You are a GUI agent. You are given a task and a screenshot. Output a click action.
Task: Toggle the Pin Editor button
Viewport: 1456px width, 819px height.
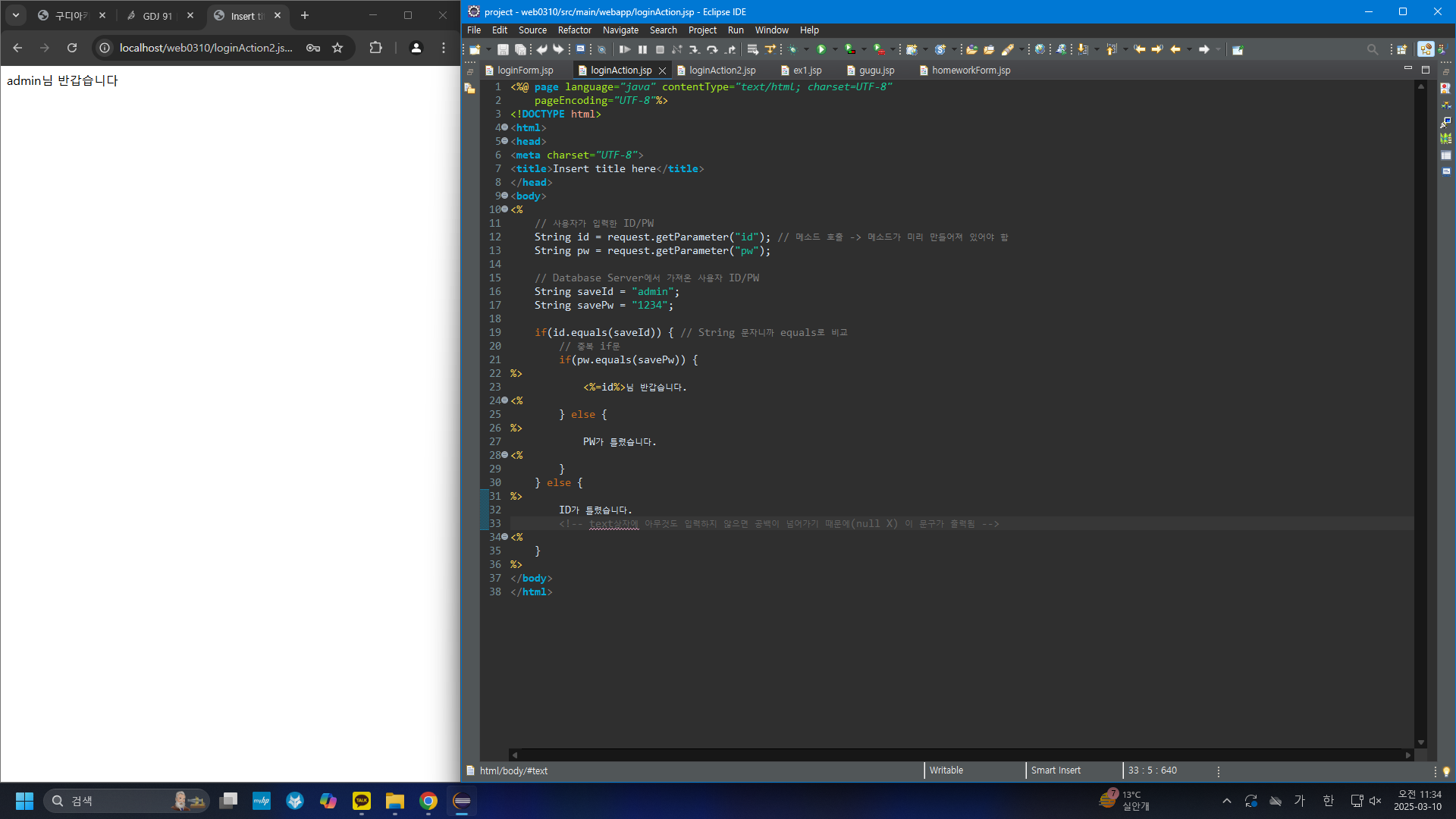click(x=1238, y=49)
